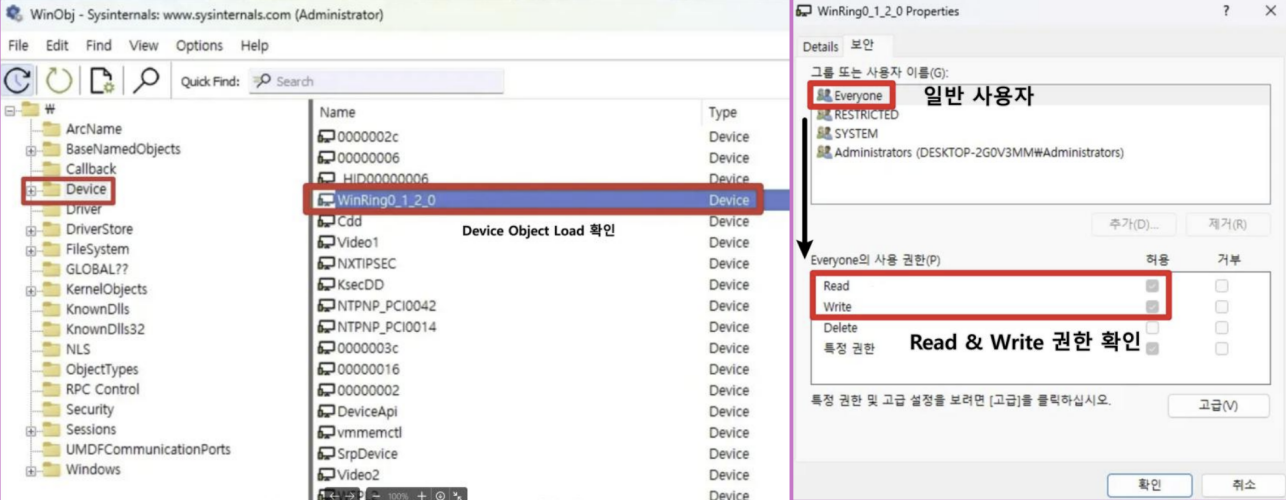The height and width of the screenshot is (500, 1286).
Task: Expand the Device tree node
Action: pos(31,190)
